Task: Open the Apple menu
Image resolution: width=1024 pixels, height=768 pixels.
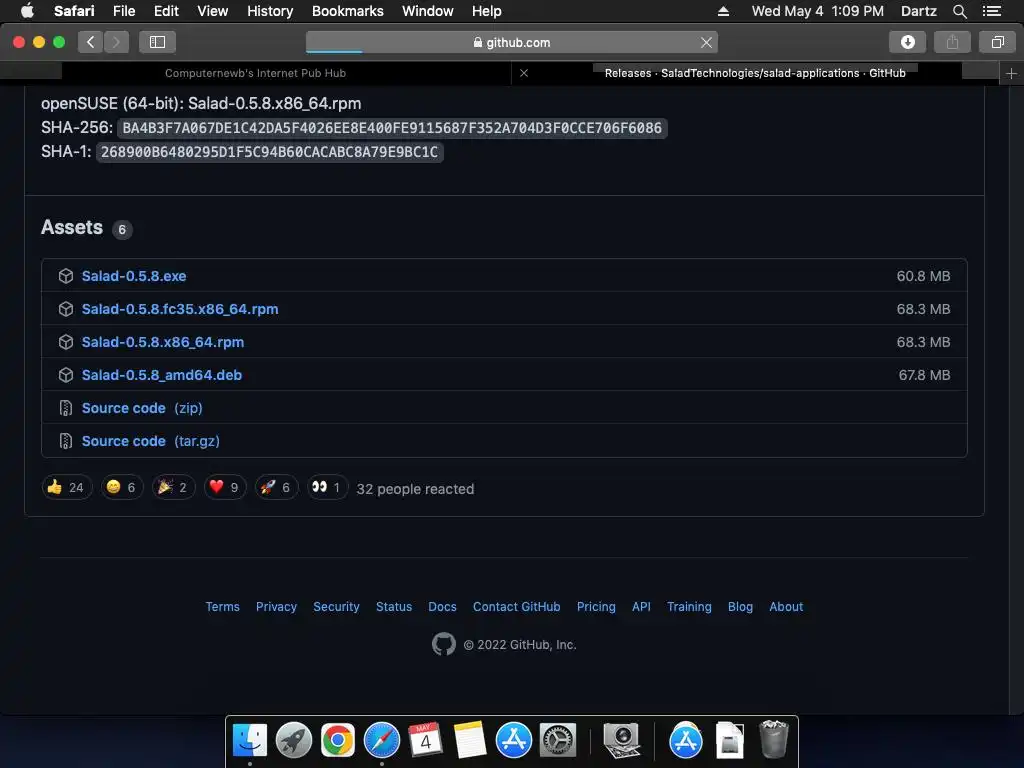Action: click(27, 11)
